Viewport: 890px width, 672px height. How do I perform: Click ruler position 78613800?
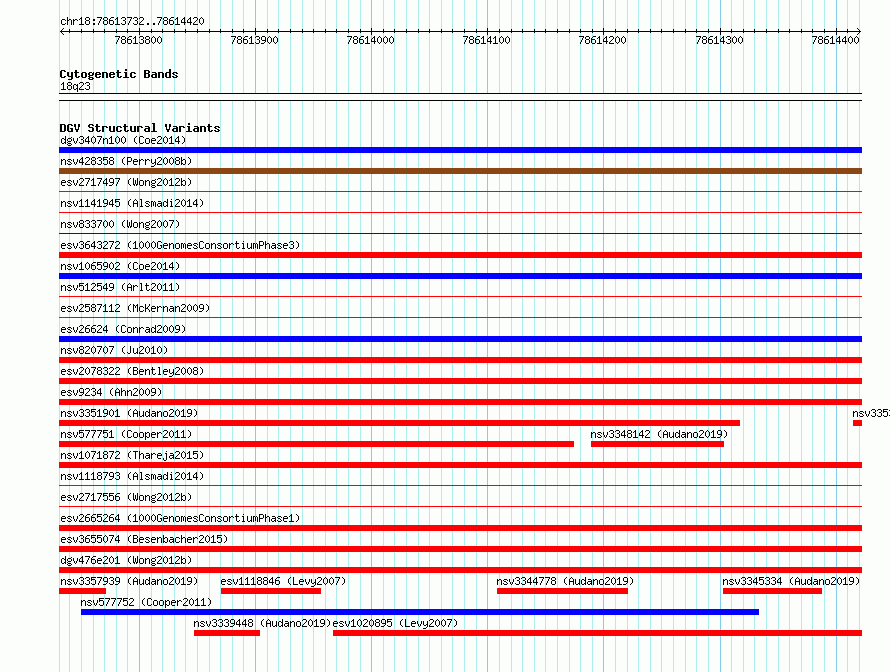coord(138,40)
